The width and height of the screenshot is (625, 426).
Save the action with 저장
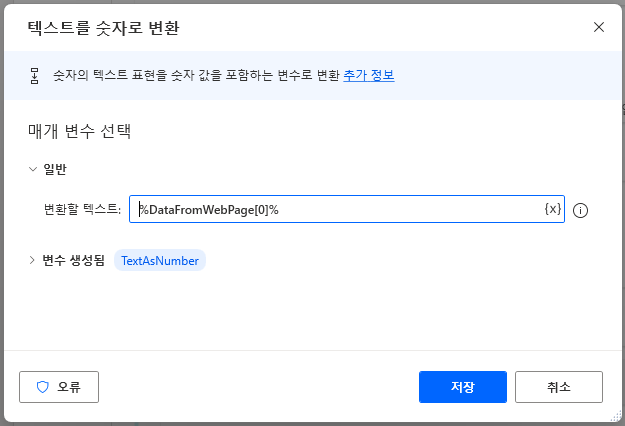pyautogui.click(x=463, y=387)
